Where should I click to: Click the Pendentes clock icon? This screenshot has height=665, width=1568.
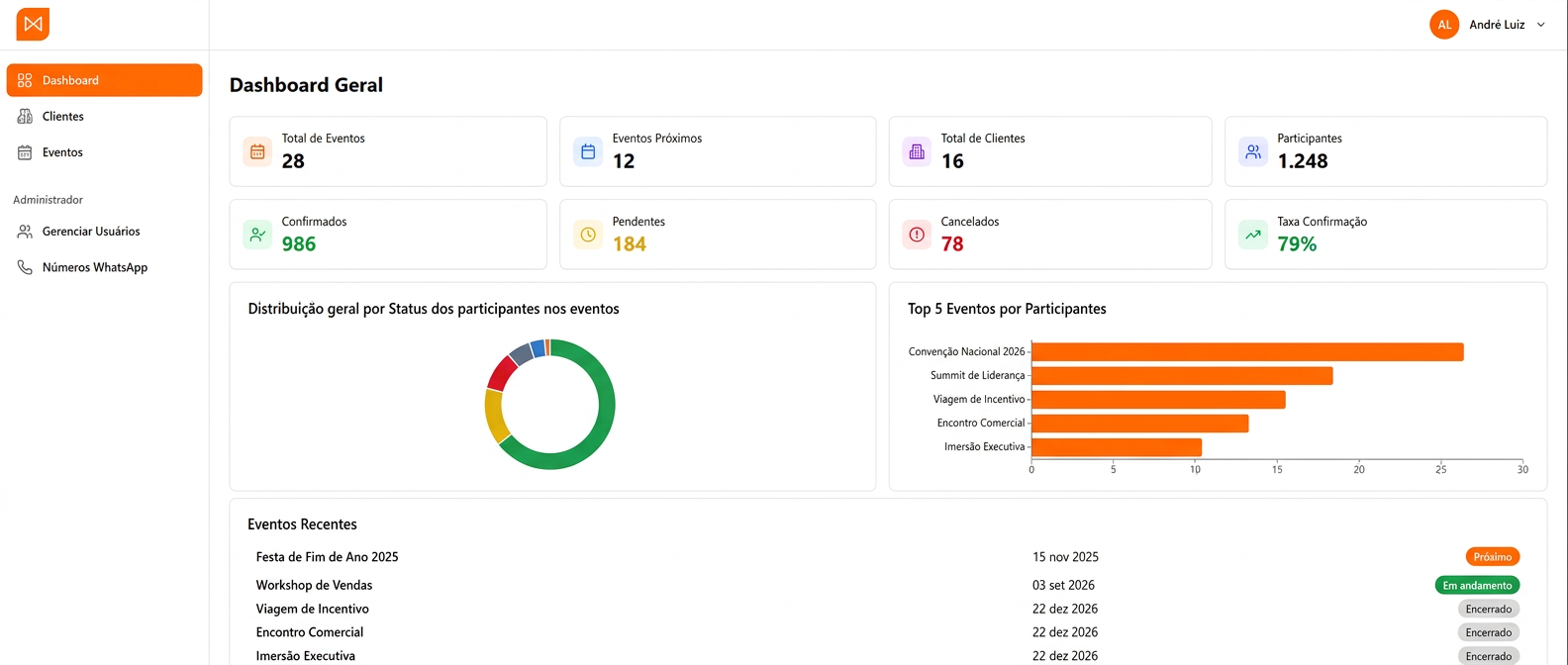point(588,235)
